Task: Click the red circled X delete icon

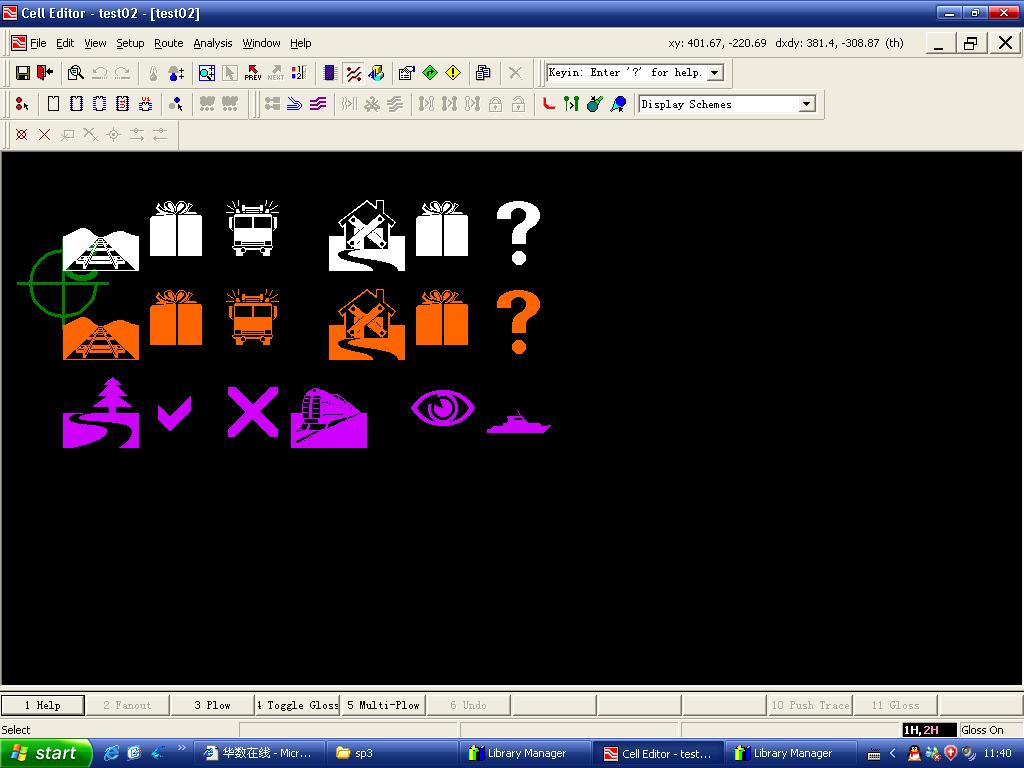Action: tap(22, 135)
